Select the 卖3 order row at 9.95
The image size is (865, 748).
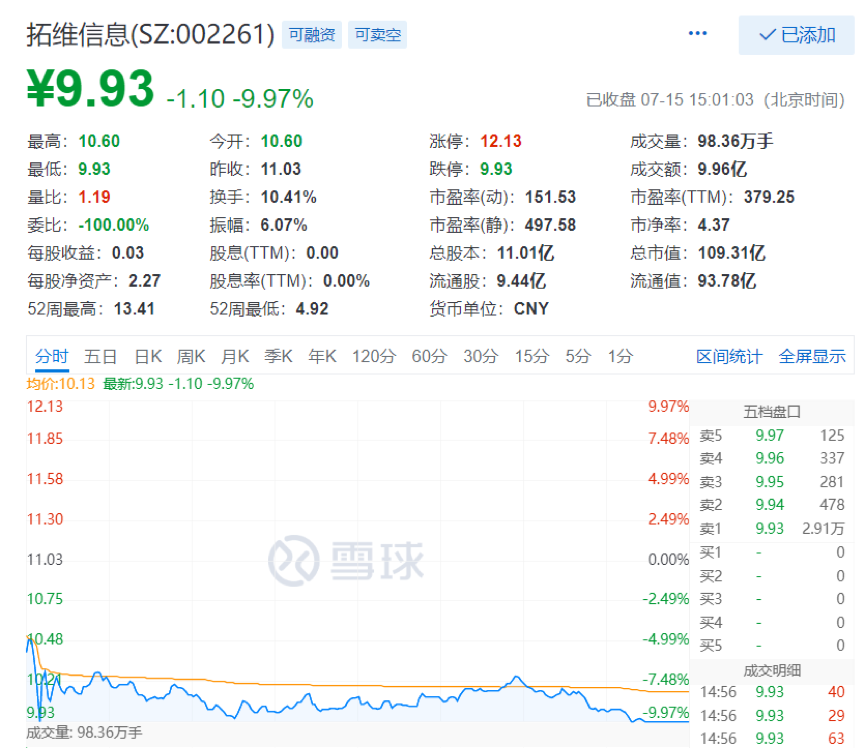pos(772,482)
